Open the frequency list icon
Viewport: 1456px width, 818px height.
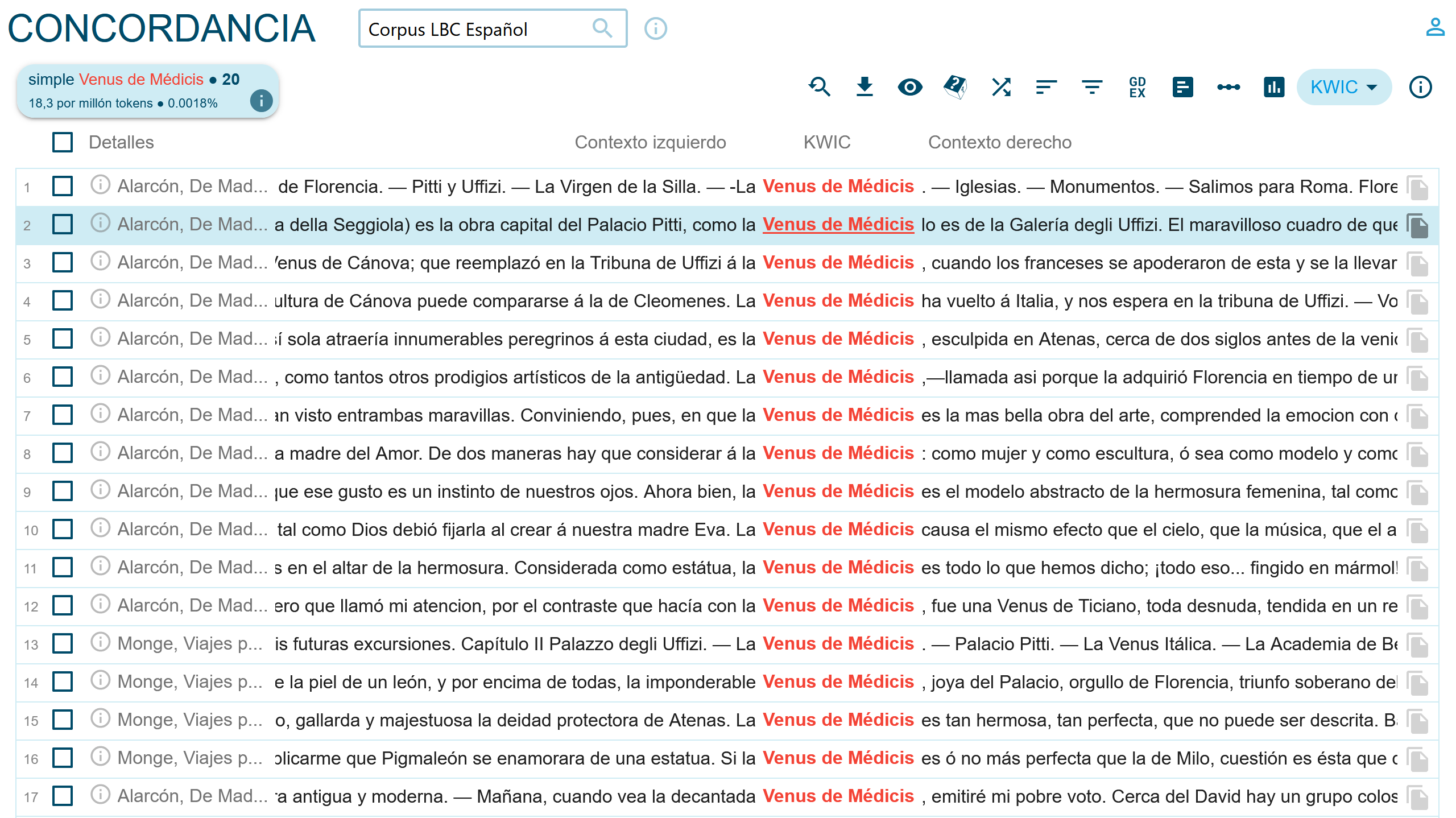pyautogui.click(x=1183, y=87)
